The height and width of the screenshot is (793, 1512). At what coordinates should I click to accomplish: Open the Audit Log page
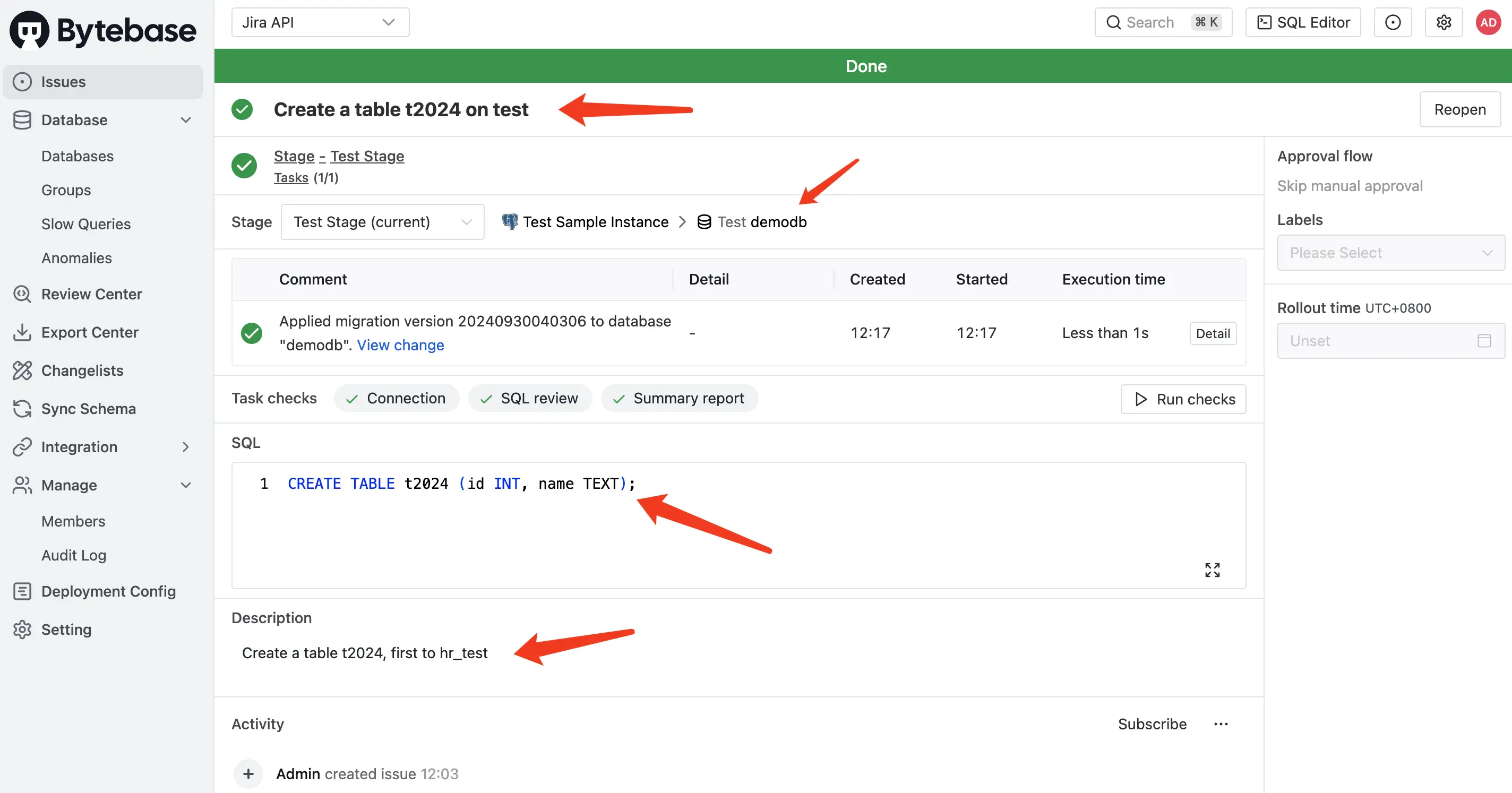click(74, 555)
